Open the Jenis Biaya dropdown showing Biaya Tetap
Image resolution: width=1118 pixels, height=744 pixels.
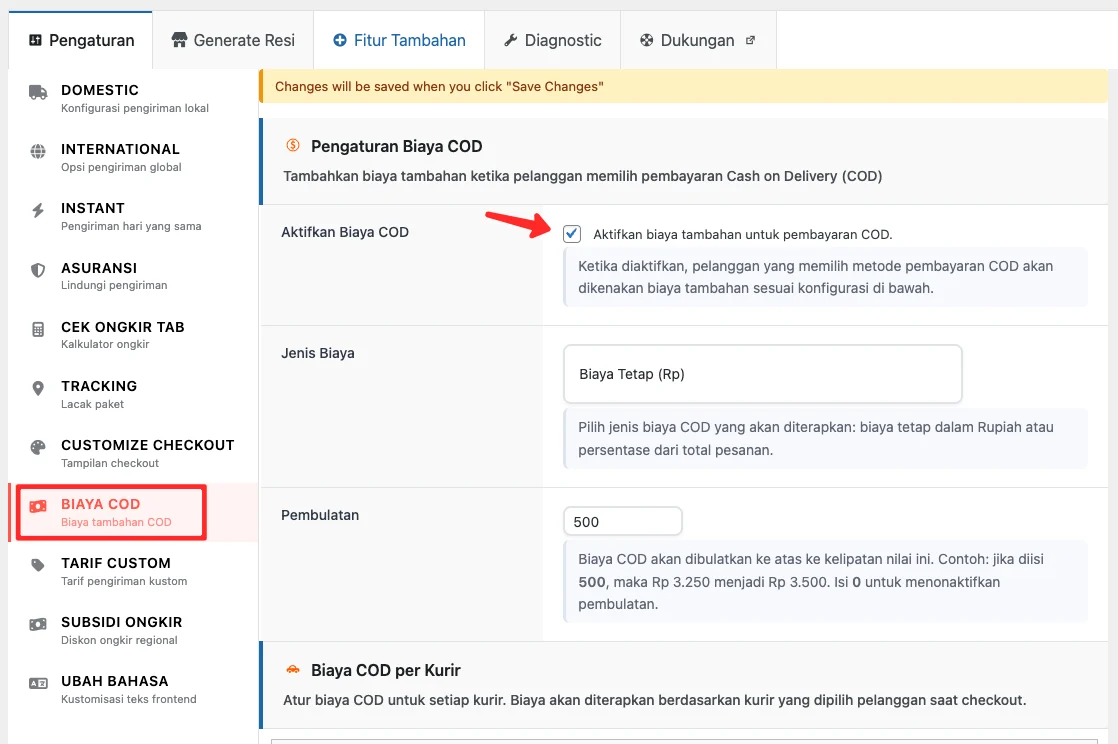coord(762,374)
